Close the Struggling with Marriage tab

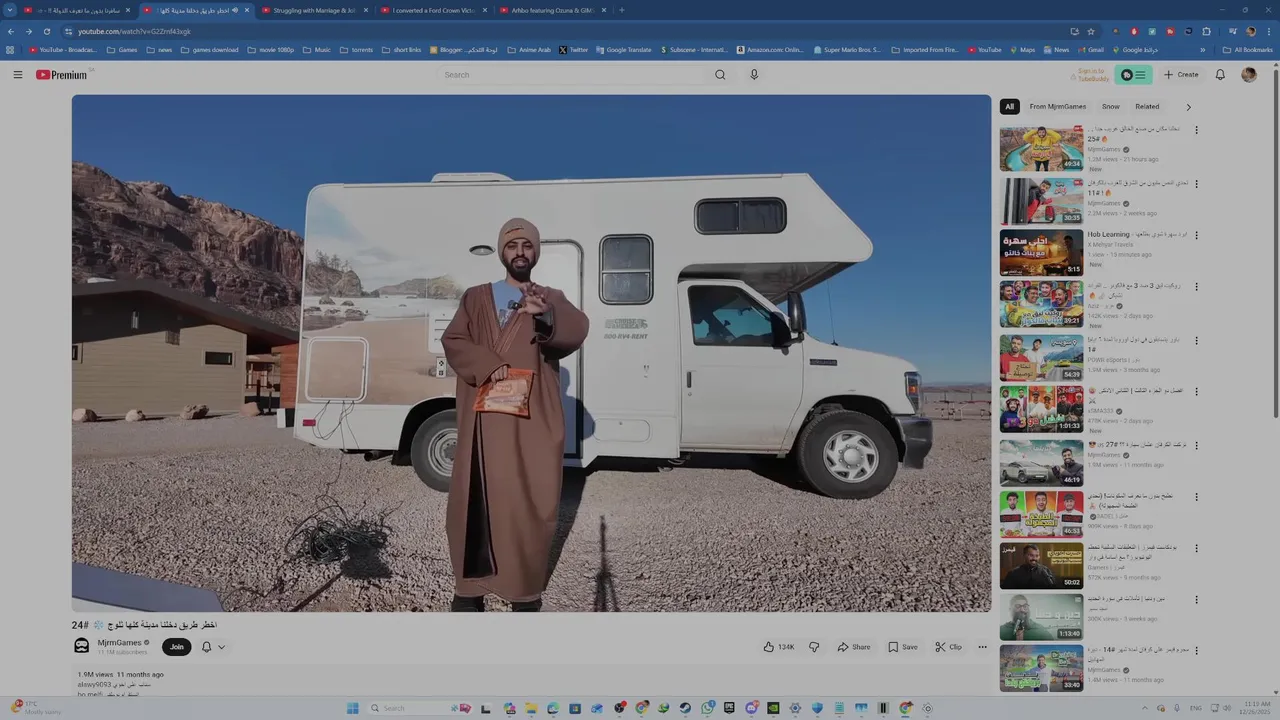pos(366,10)
